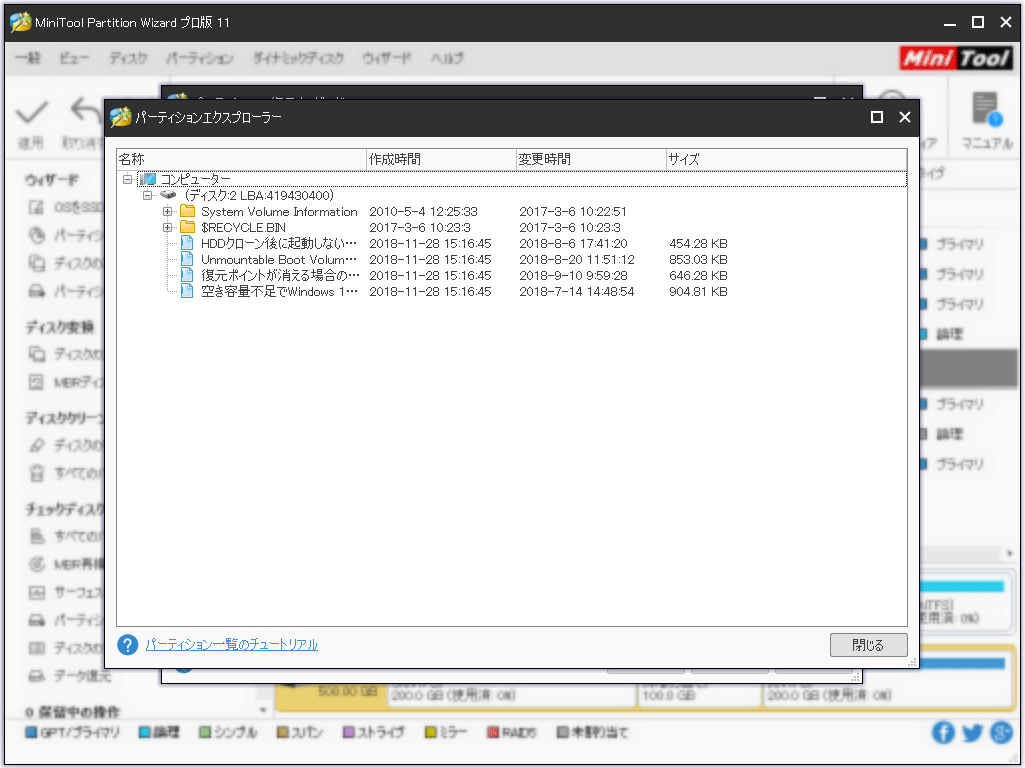Viewport: 1025px width, 768px height.
Task: Click the blue question mark help icon
Action: 127,645
